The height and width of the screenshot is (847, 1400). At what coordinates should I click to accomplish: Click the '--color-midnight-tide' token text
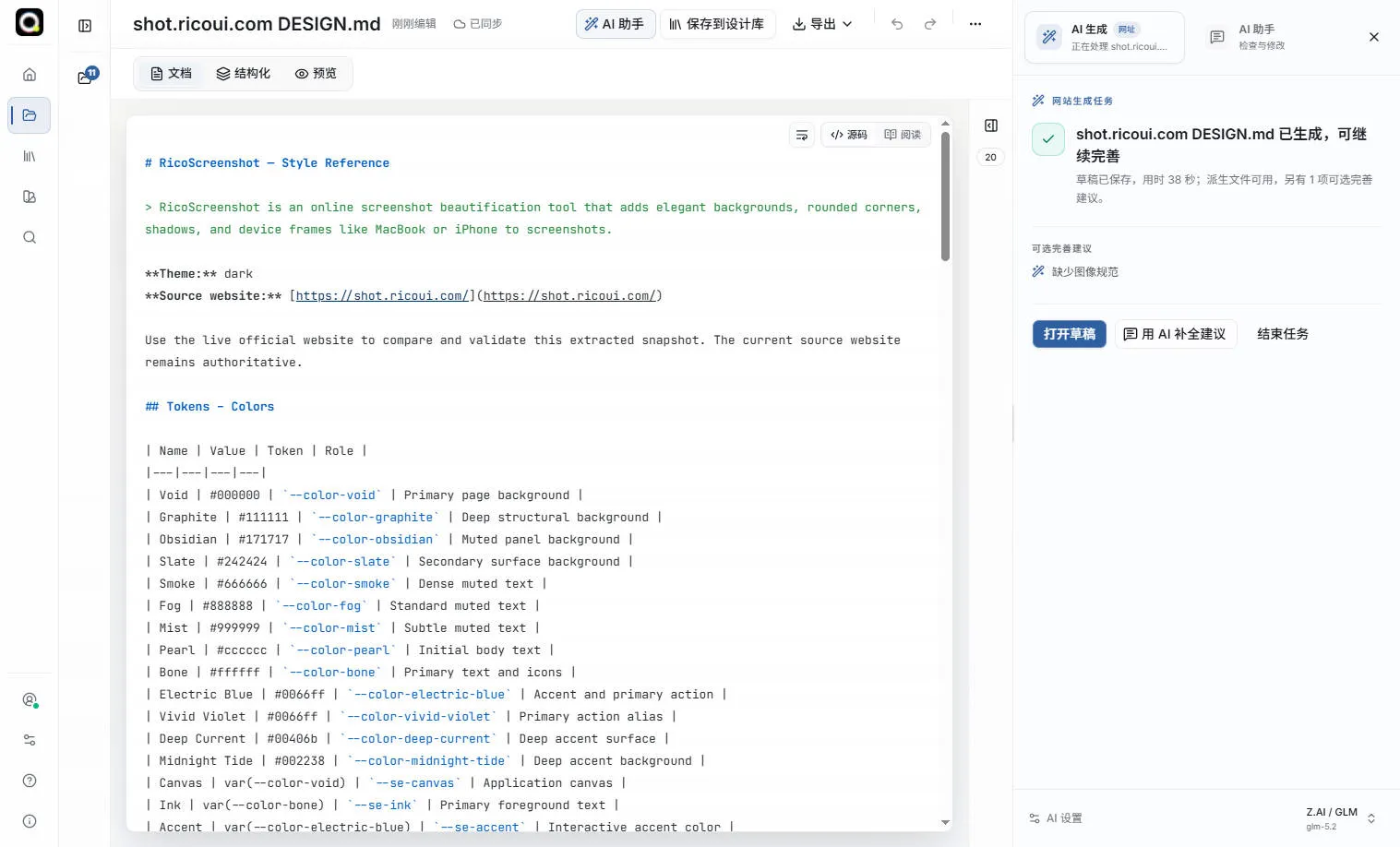click(x=429, y=761)
